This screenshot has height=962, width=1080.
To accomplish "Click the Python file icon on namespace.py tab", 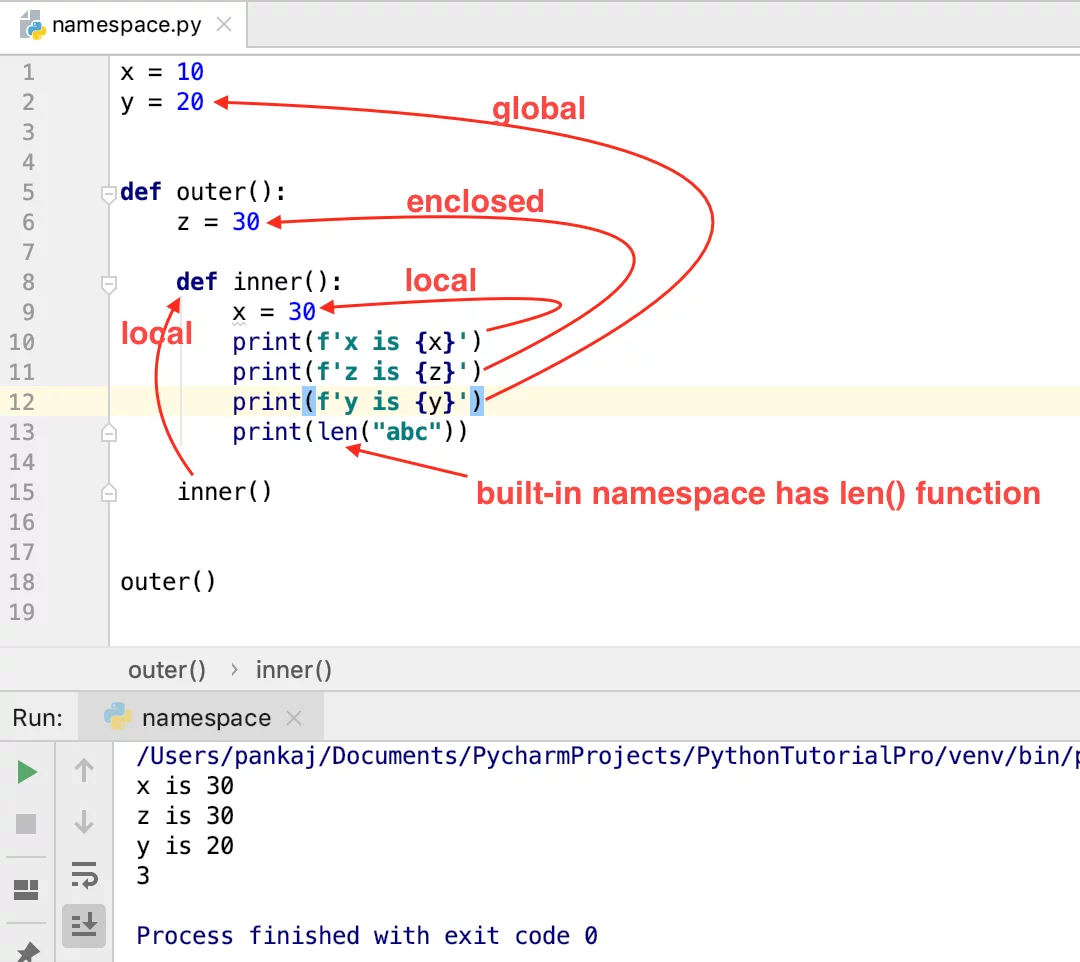I will (x=32, y=25).
